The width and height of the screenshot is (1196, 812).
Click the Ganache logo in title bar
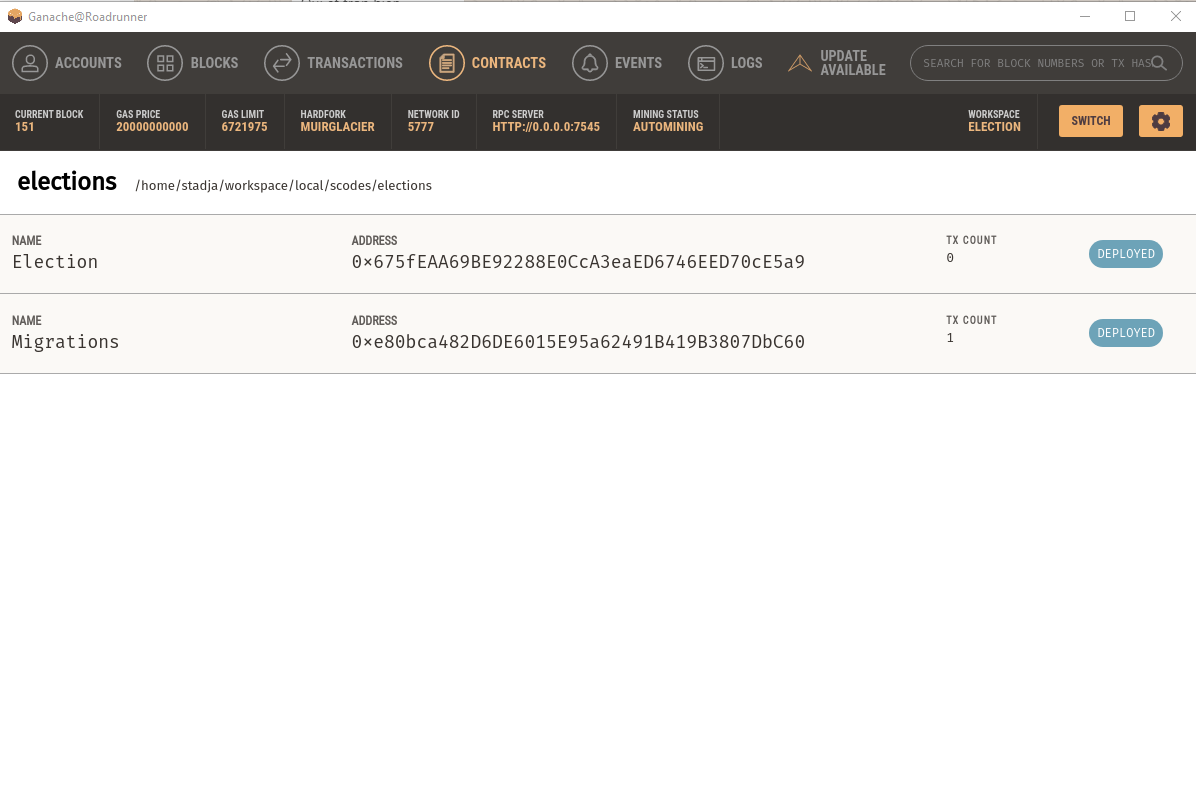[14, 16]
